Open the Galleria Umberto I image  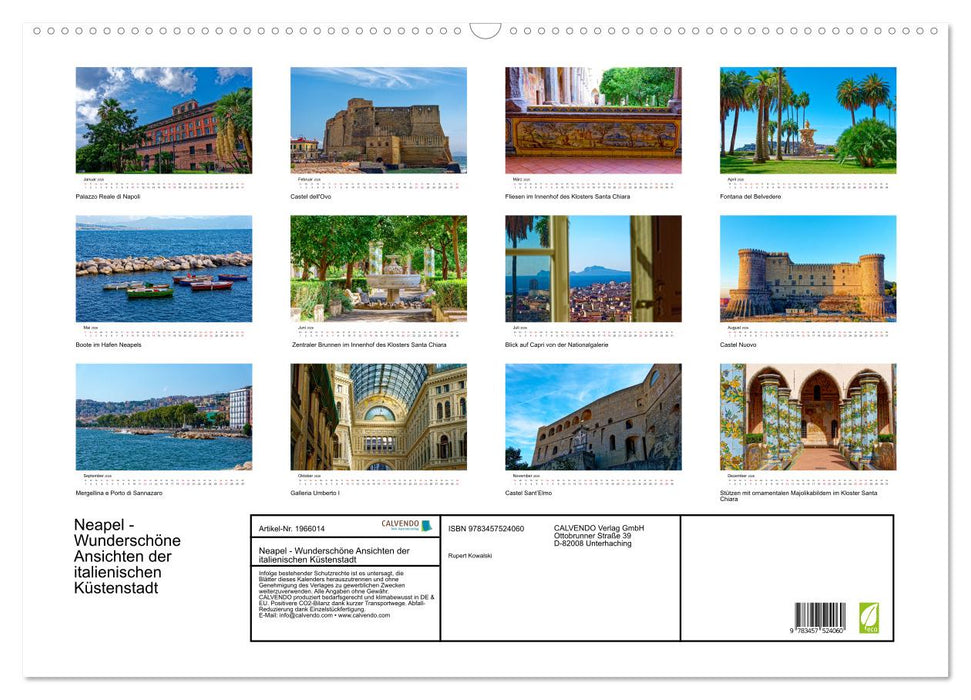[x=378, y=416]
